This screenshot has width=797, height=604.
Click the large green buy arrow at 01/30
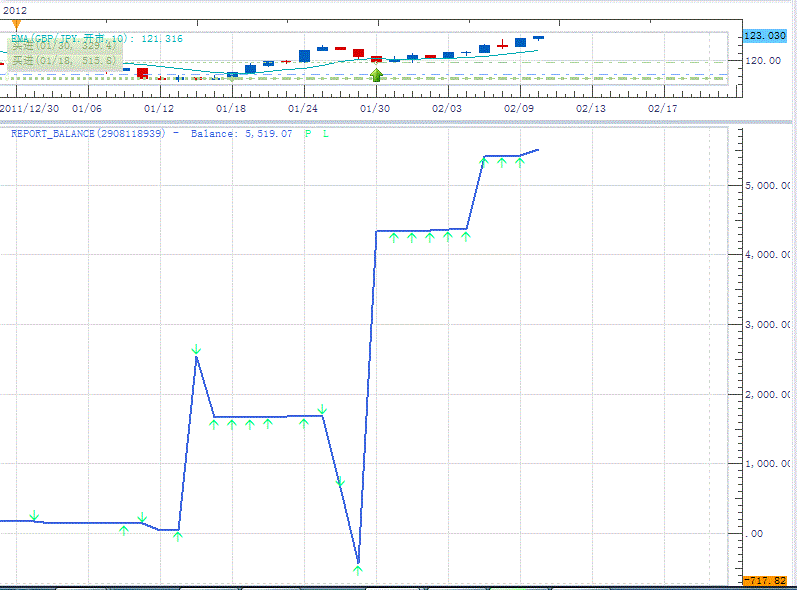[x=376, y=75]
